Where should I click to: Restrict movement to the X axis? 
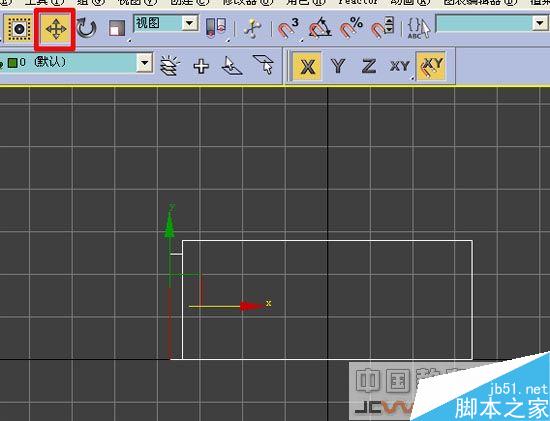coord(307,66)
